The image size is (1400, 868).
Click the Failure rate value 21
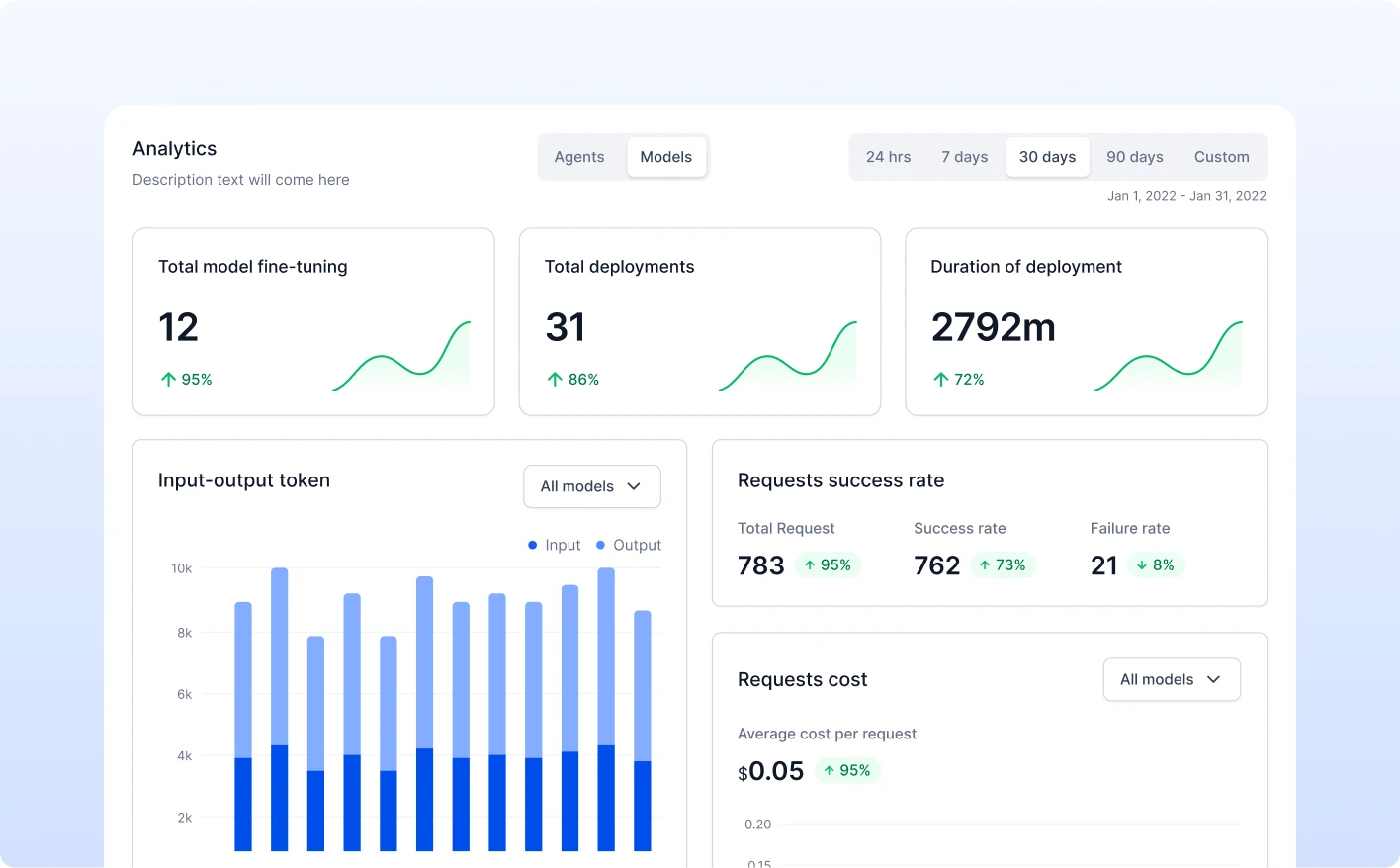(1104, 565)
